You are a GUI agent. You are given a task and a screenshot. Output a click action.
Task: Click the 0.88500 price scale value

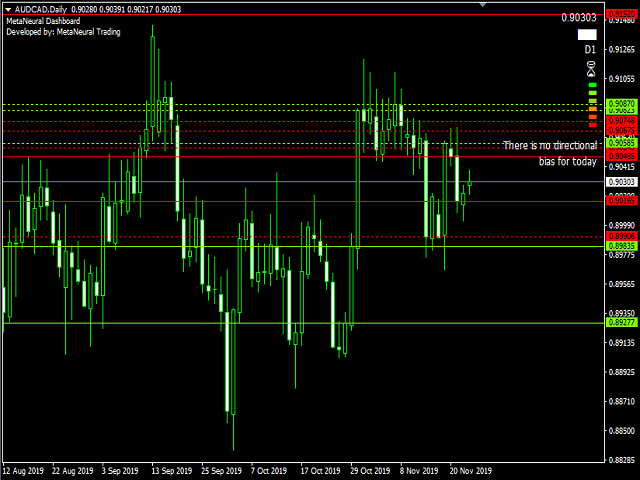click(x=622, y=431)
